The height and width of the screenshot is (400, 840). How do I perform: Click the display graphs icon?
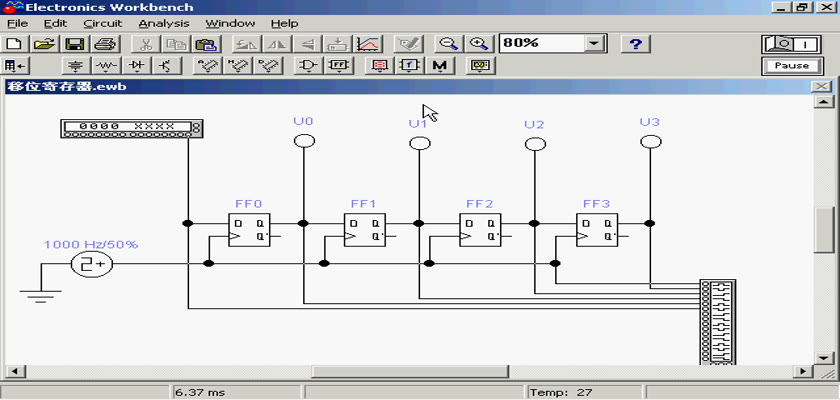pyautogui.click(x=368, y=44)
